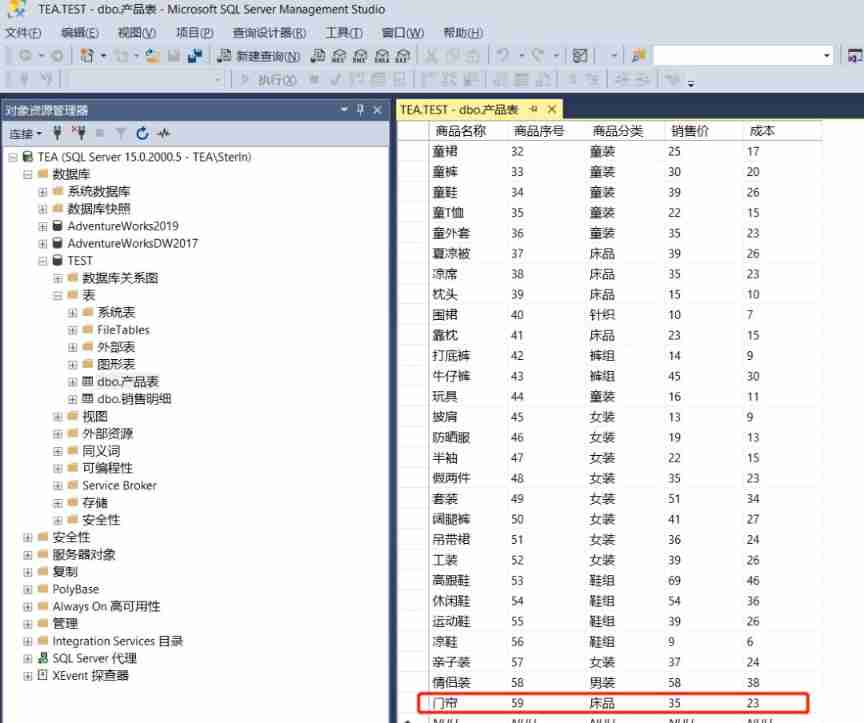Open the 连接 (Connect) dropdown in Object Explorer
The width and height of the screenshot is (864, 723).
click(x=30, y=135)
